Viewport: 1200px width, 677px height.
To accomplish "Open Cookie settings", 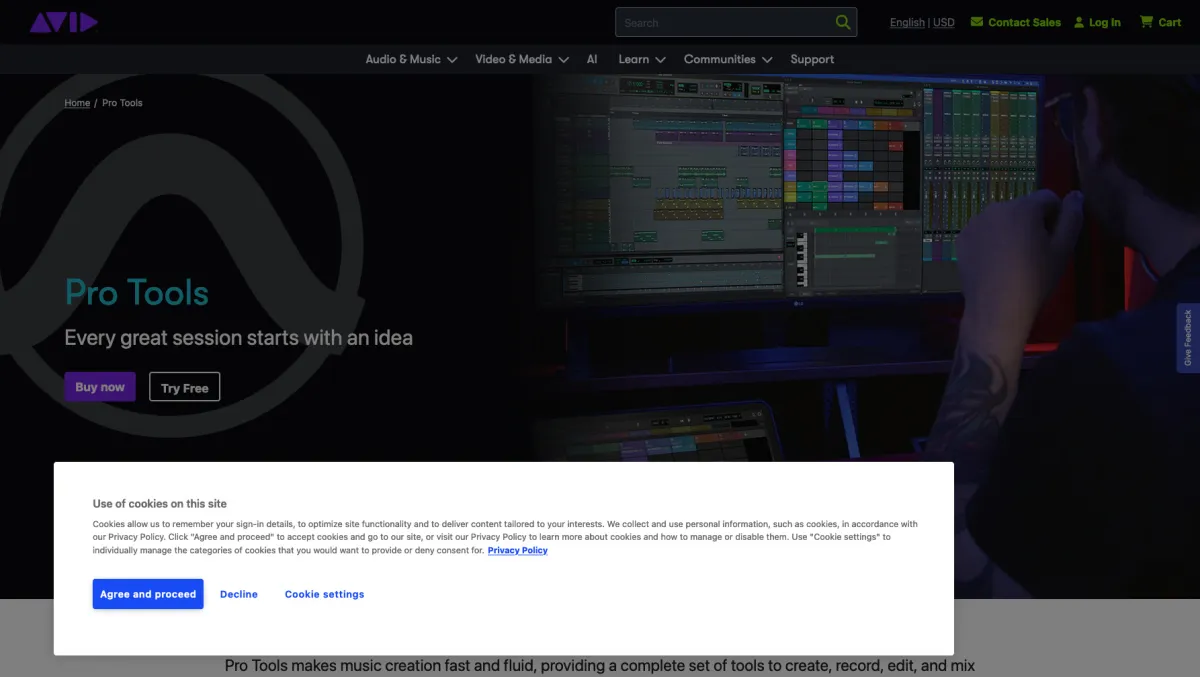I will point(325,594).
